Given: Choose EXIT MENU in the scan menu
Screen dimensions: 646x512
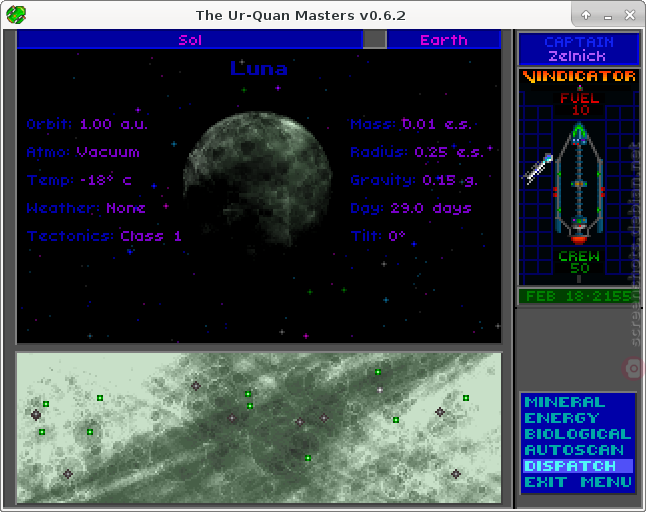Looking at the screenshot, I should [578, 482].
